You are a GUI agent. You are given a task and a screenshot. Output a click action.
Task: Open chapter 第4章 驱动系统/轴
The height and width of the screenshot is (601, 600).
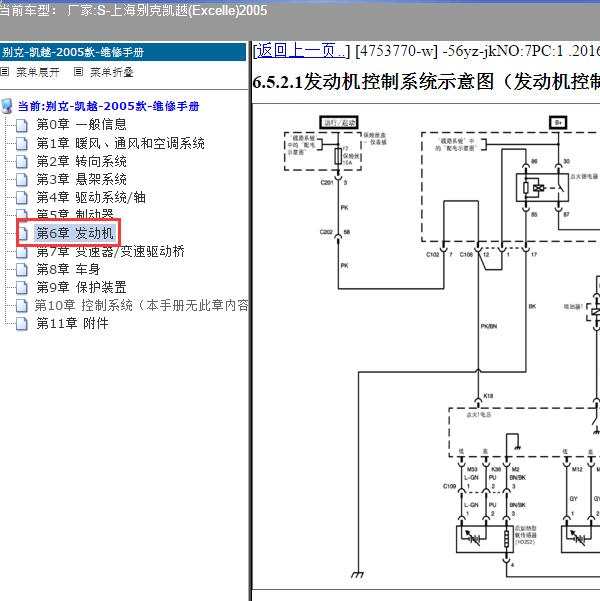point(91,197)
